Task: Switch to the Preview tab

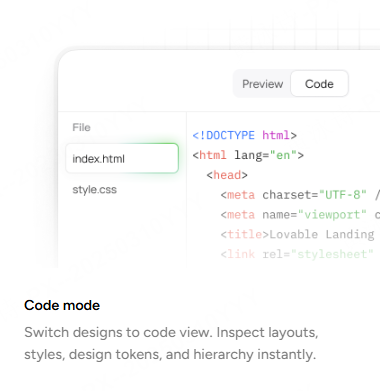Action: 262,84
